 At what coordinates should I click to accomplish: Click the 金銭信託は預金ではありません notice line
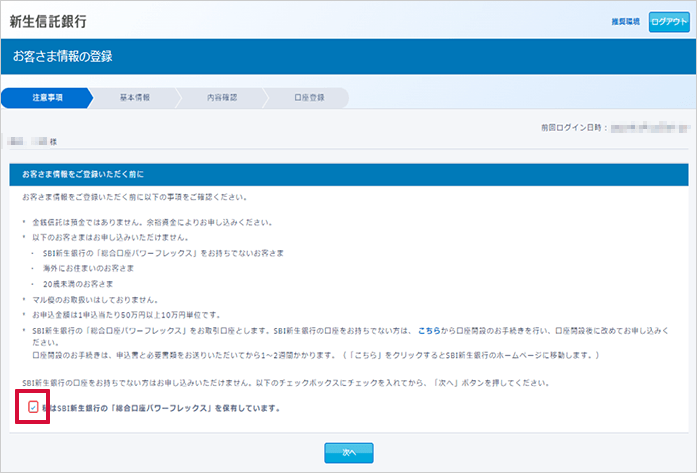point(124,221)
